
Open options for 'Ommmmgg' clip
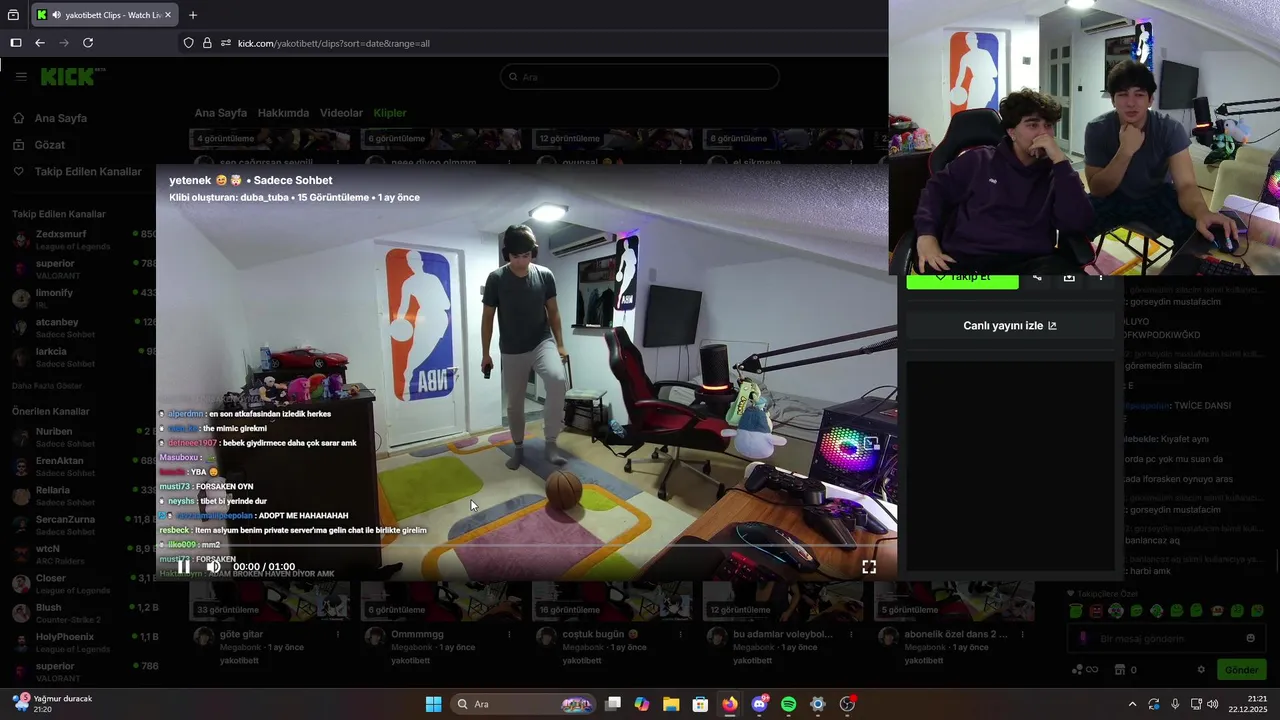[510, 635]
